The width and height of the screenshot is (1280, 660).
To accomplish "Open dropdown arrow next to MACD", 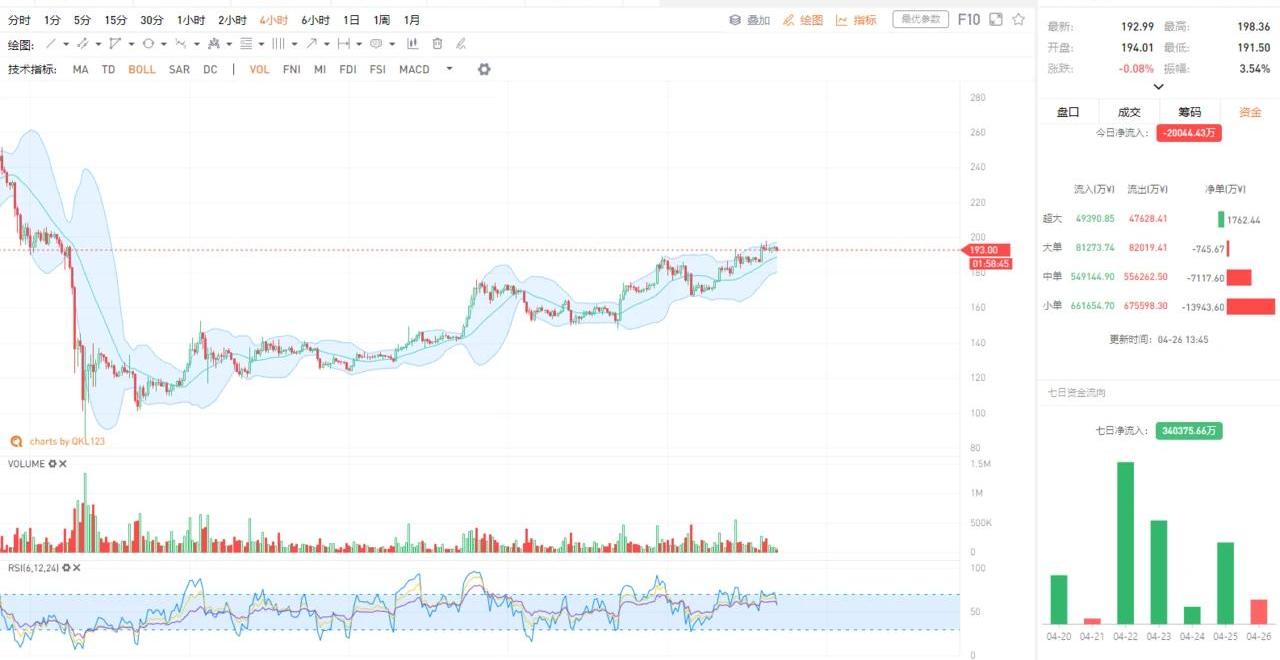I will [449, 69].
